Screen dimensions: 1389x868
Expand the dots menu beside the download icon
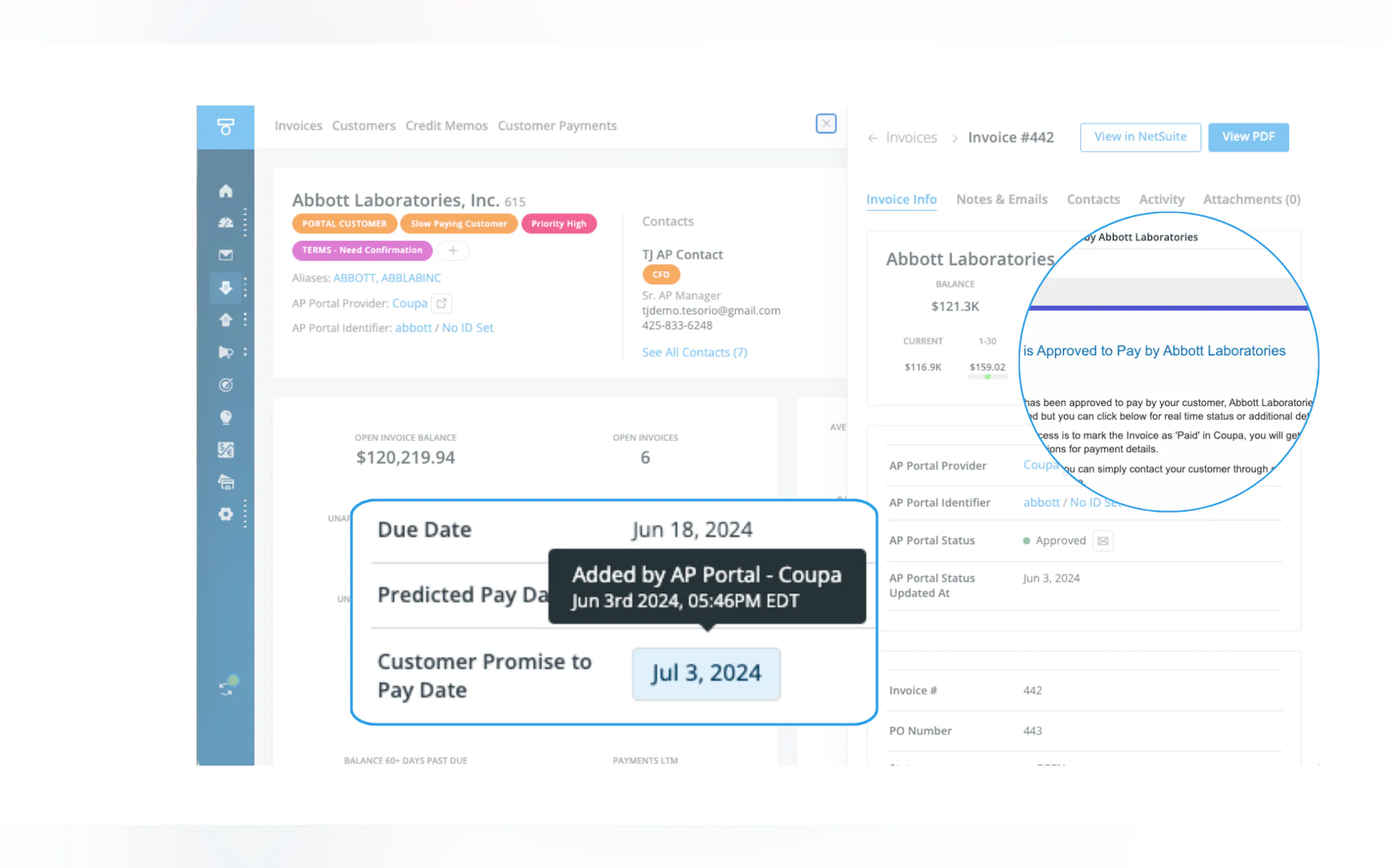click(x=245, y=288)
